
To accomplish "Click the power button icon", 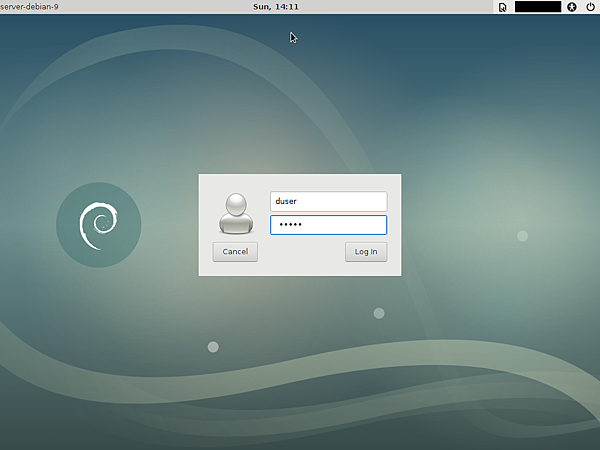I will (590, 7).
